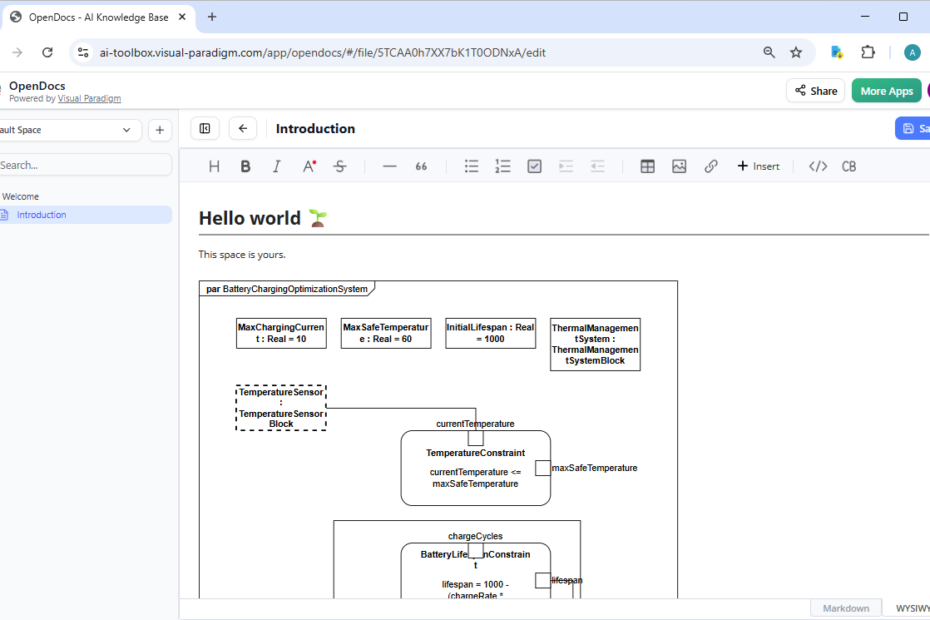The height and width of the screenshot is (620, 930).
Task: Click inside the Search field
Action: (86, 163)
